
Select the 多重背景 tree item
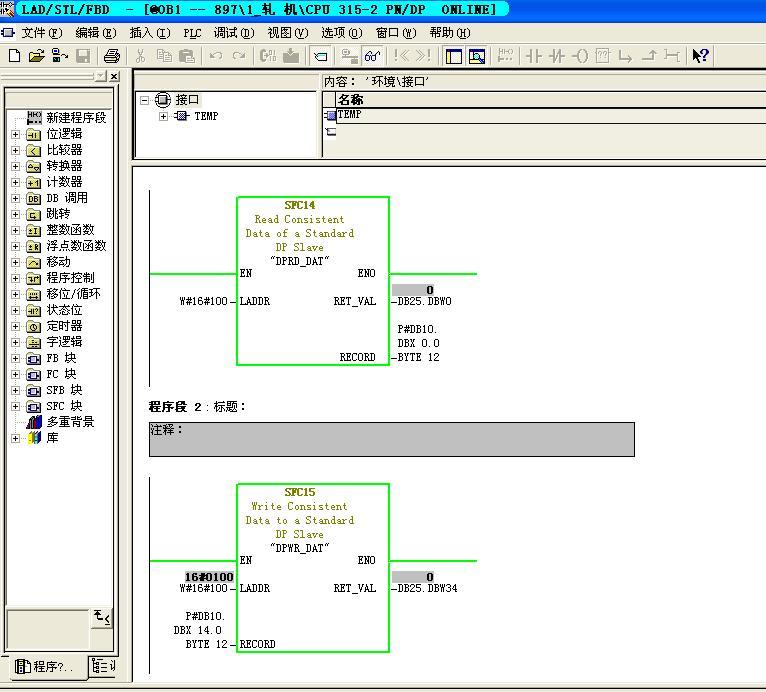click(70, 422)
